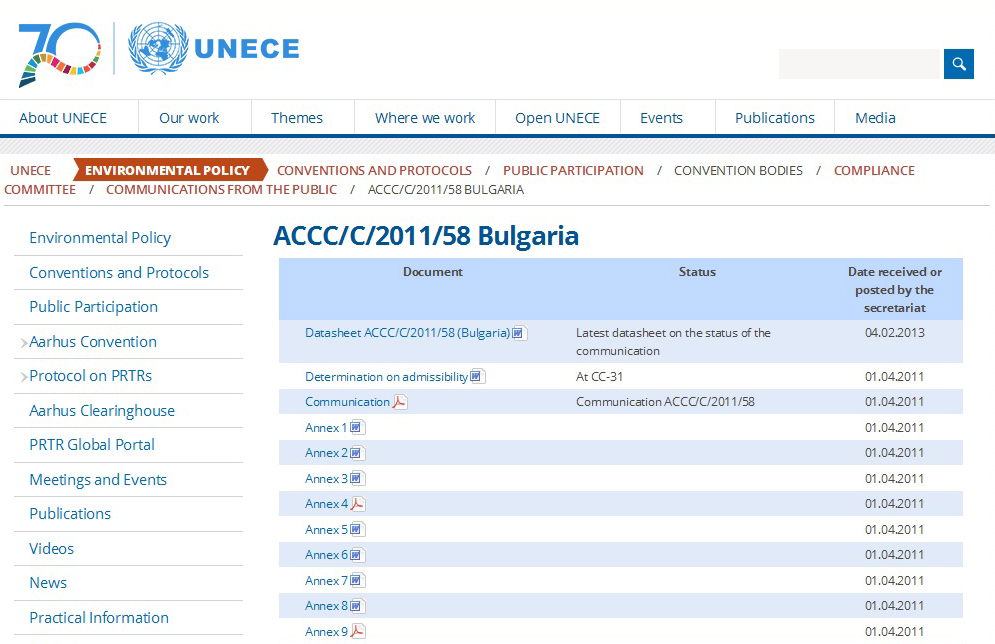Image resolution: width=995 pixels, height=644 pixels.
Task: Open the Publications menu in top navigation
Action: (x=774, y=118)
